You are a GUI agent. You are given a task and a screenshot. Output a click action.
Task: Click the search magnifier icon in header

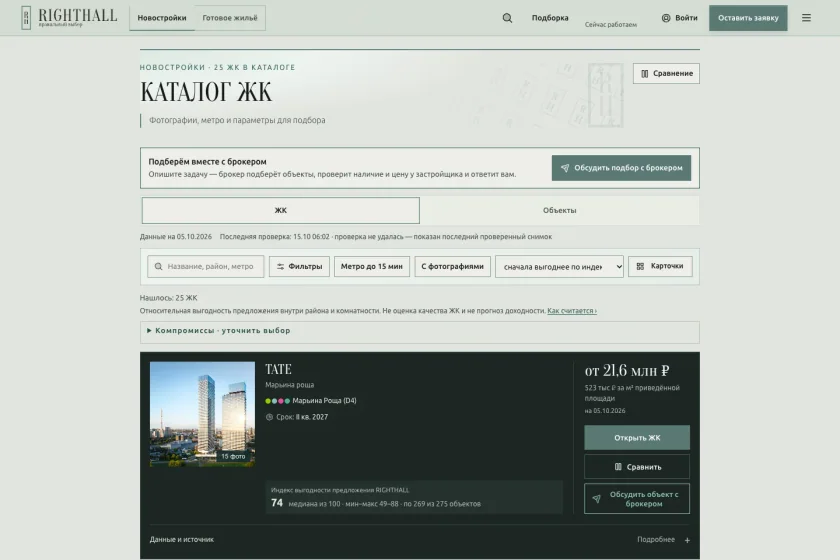click(507, 18)
